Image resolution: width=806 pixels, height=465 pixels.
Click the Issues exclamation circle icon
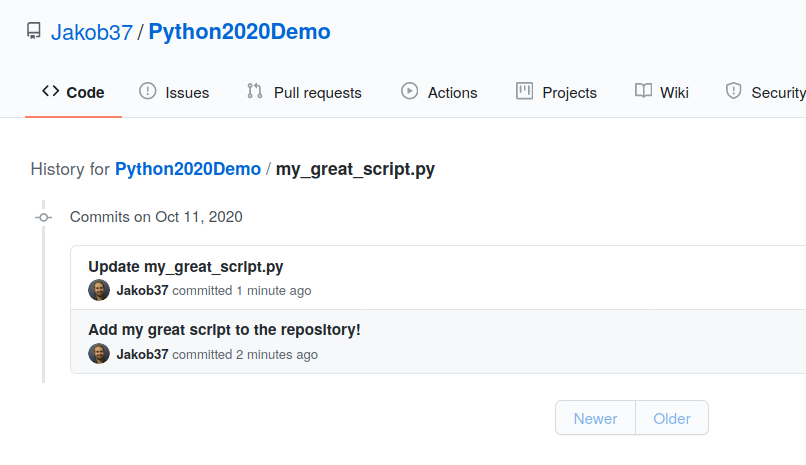point(148,91)
